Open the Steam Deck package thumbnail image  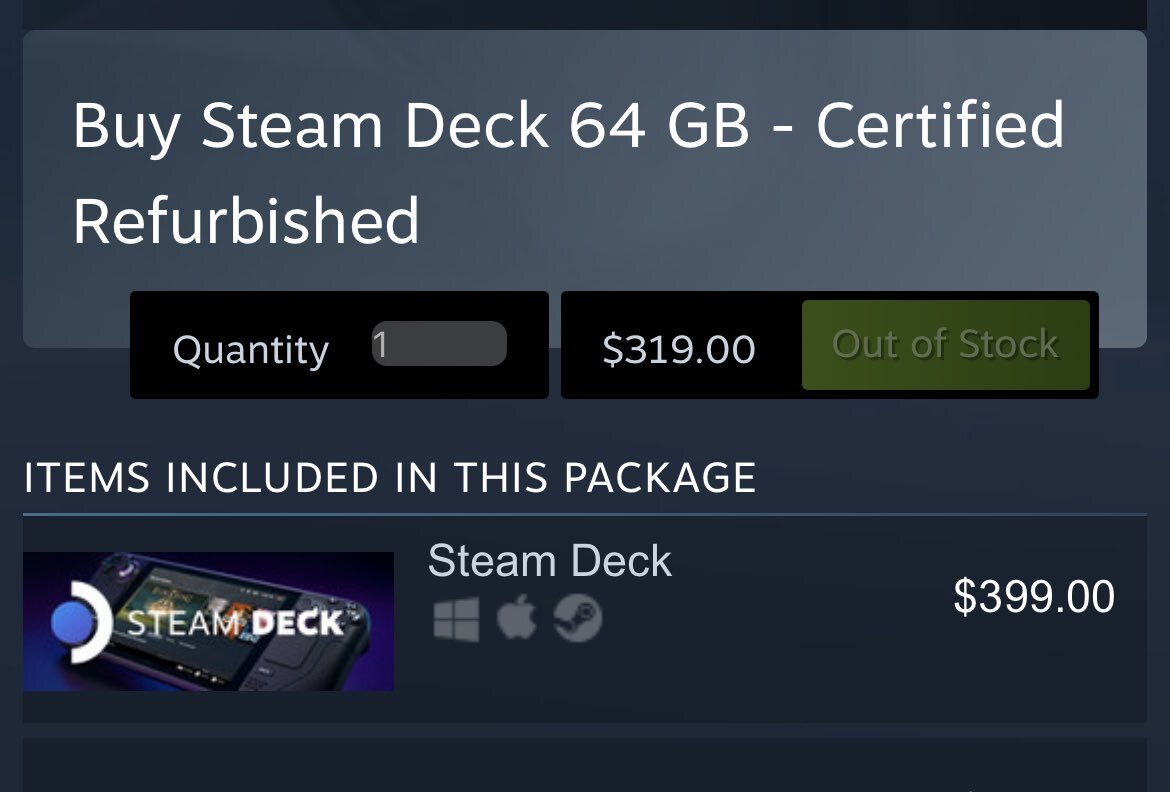[208, 621]
